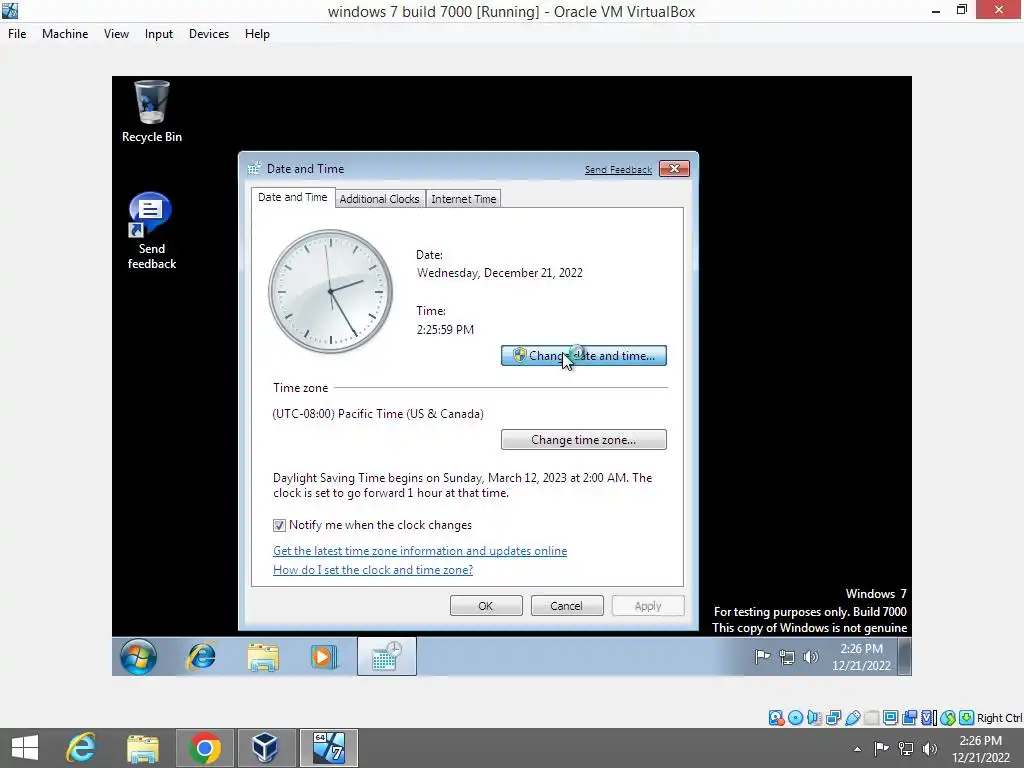
Task: Open the VirtualBox Manager cube icon on host taskbar
Action: pyautogui.click(x=265, y=748)
